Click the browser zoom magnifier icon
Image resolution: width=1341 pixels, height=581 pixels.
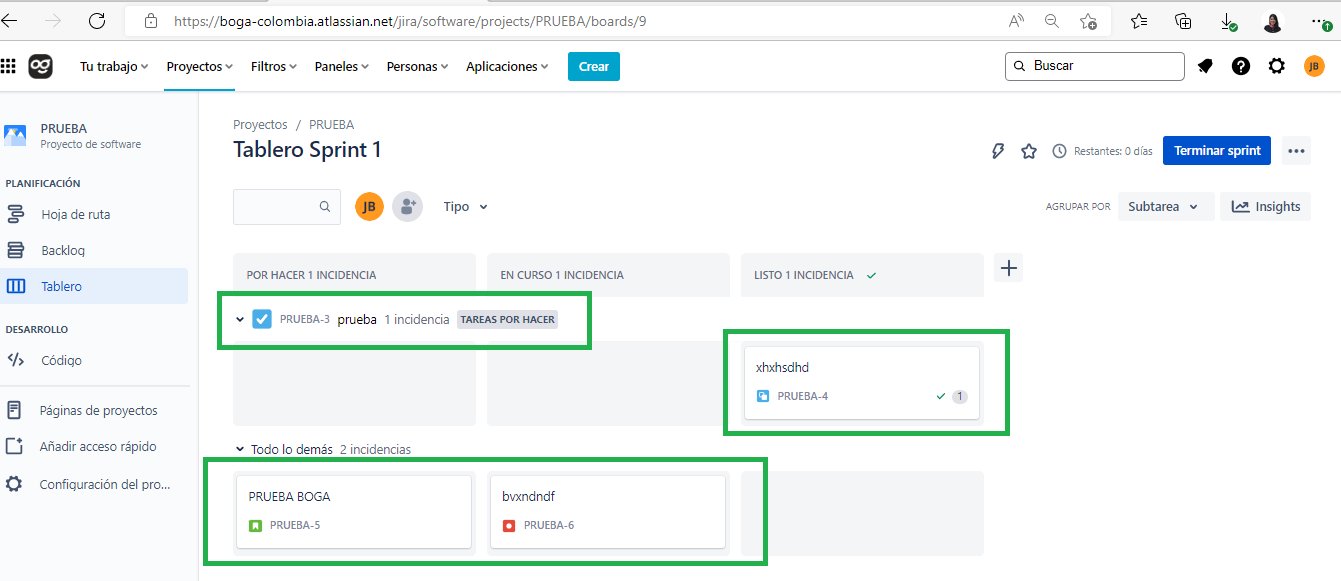[1052, 20]
